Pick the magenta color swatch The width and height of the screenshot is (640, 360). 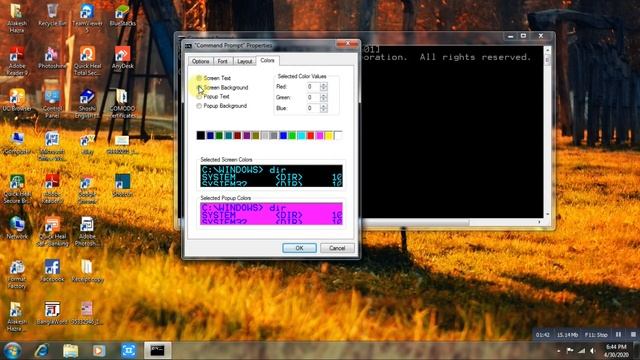click(320, 136)
